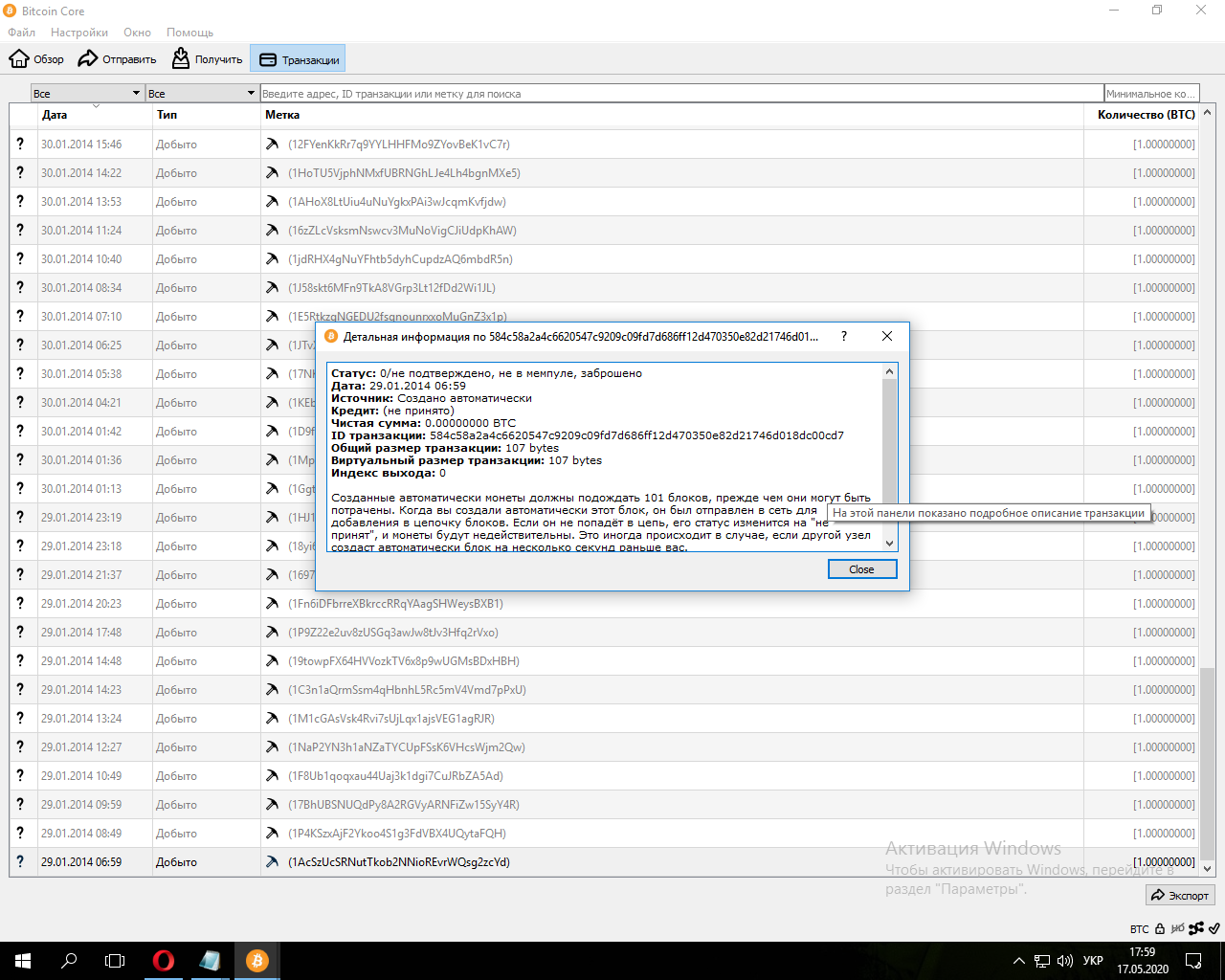The width and height of the screenshot is (1225, 980).
Task: Click the details dialog scrollbar thumb
Action: click(890, 442)
